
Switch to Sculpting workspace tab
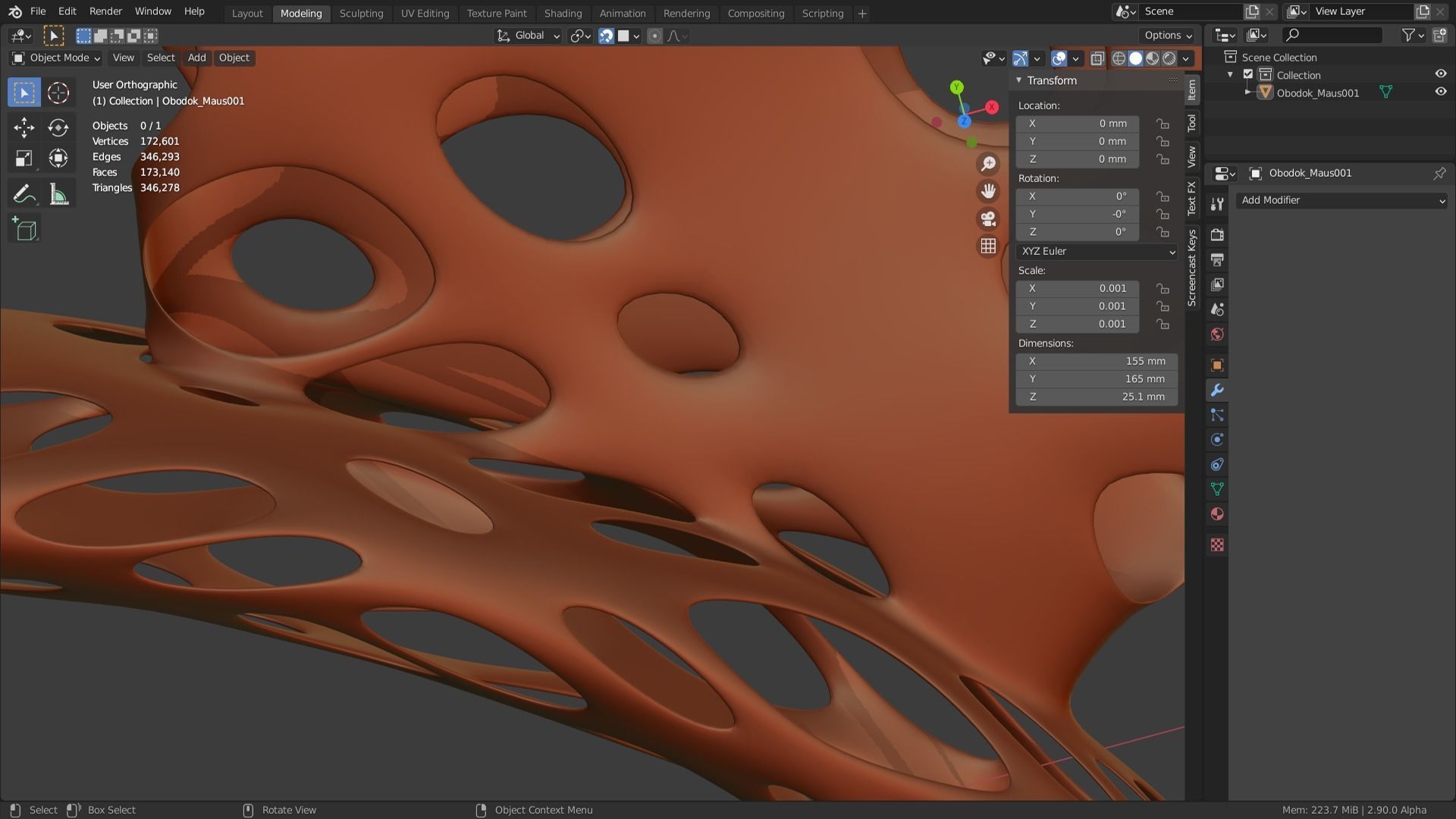tap(361, 13)
